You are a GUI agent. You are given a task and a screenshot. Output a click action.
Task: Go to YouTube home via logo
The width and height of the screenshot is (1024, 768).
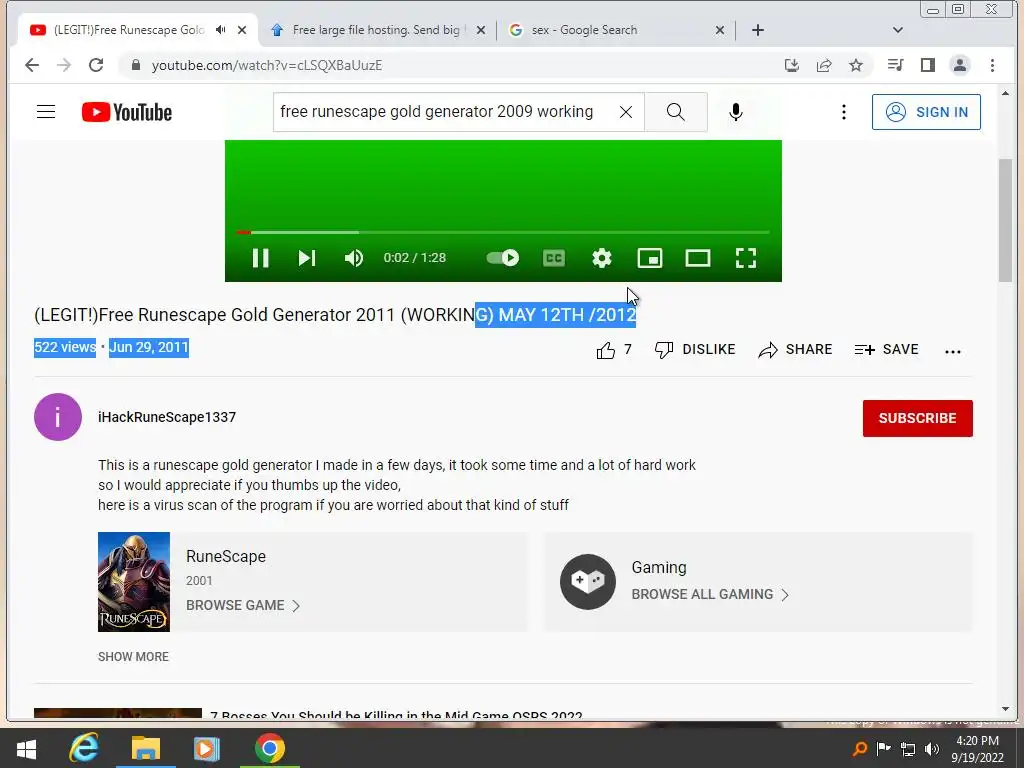pyautogui.click(x=127, y=112)
